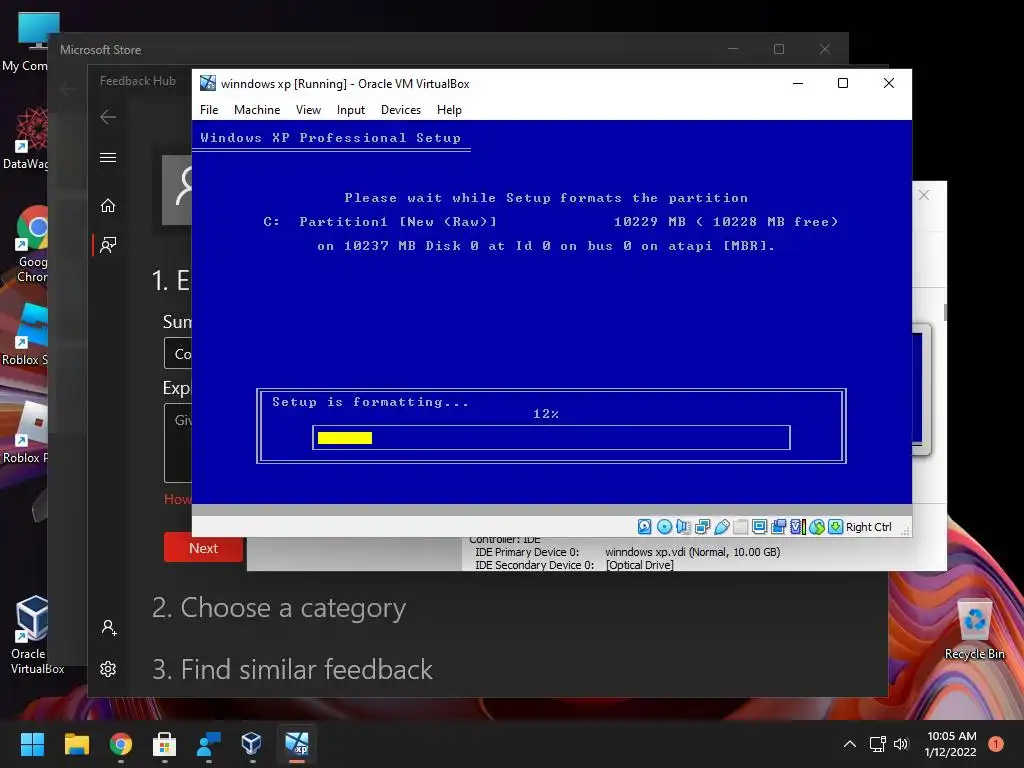Image resolution: width=1024 pixels, height=768 pixels.
Task: Open the hamburger menu in Feedback Hub
Action: pyautogui.click(x=108, y=157)
